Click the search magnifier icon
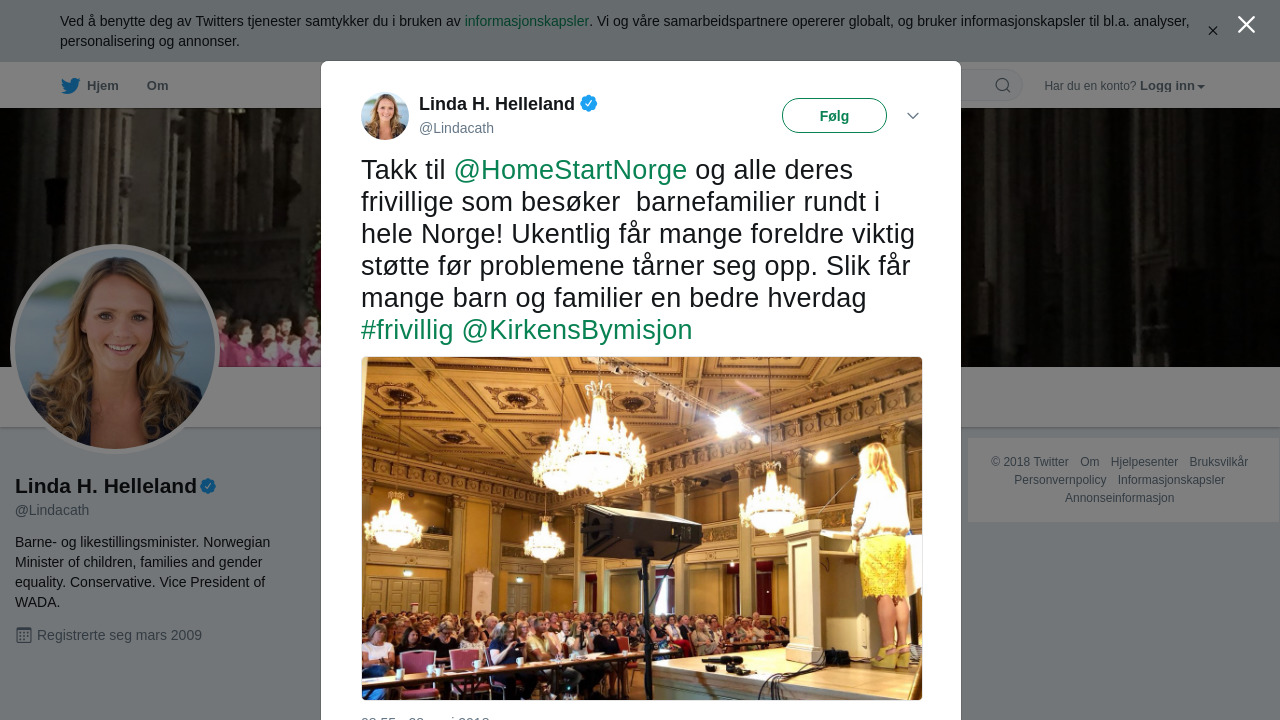This screenshot has height=720, width=1280. coord(1003,86)
